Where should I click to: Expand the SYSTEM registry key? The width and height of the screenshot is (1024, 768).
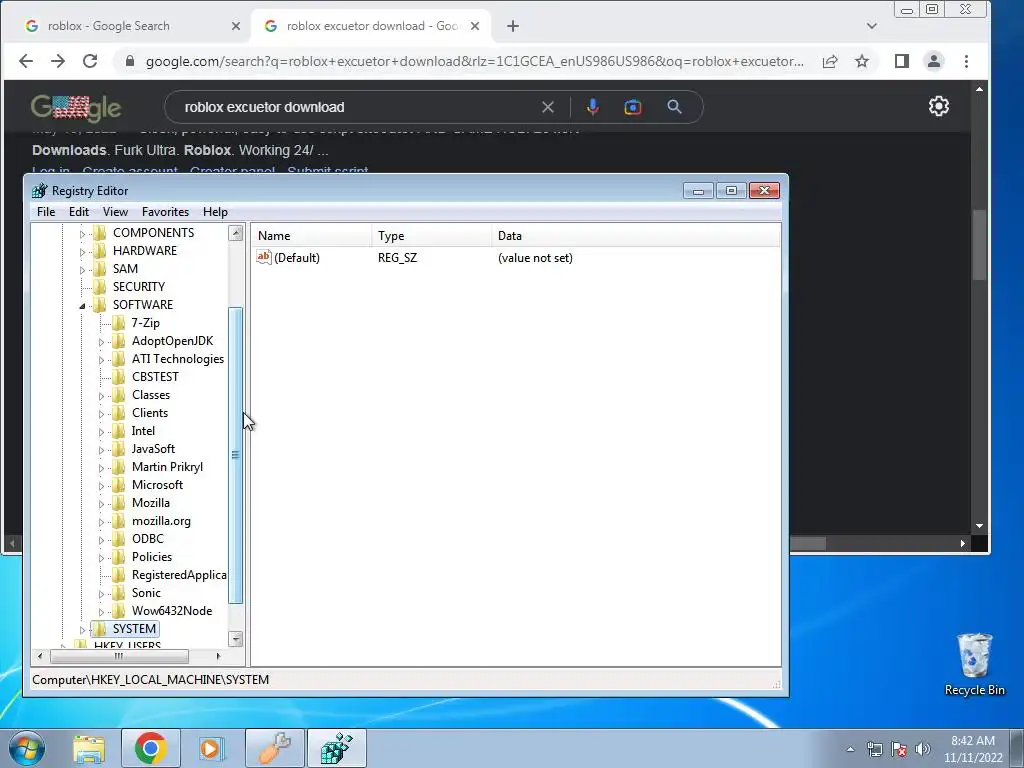(82, 630)
